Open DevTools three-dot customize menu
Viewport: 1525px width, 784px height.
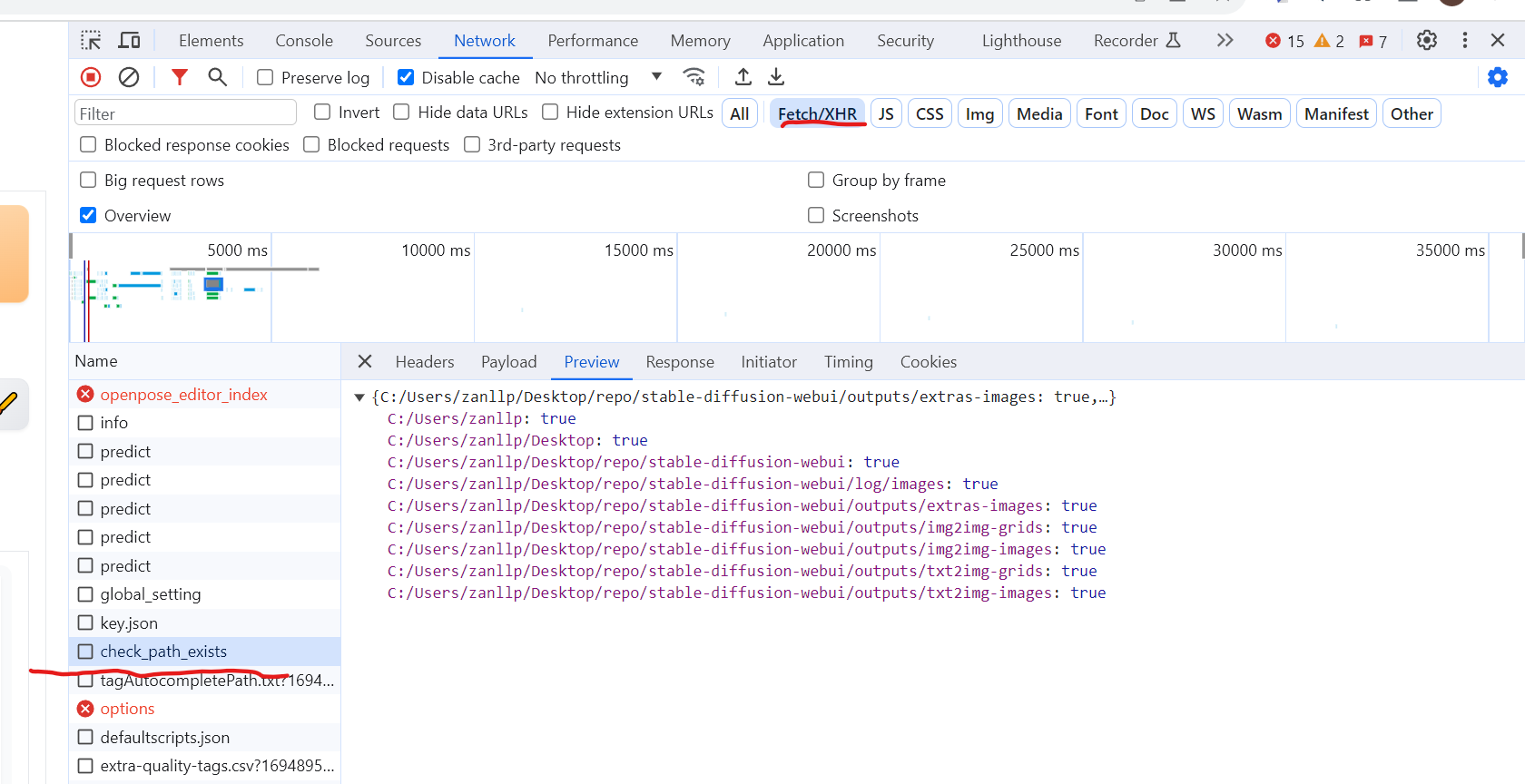point(1464,41)
